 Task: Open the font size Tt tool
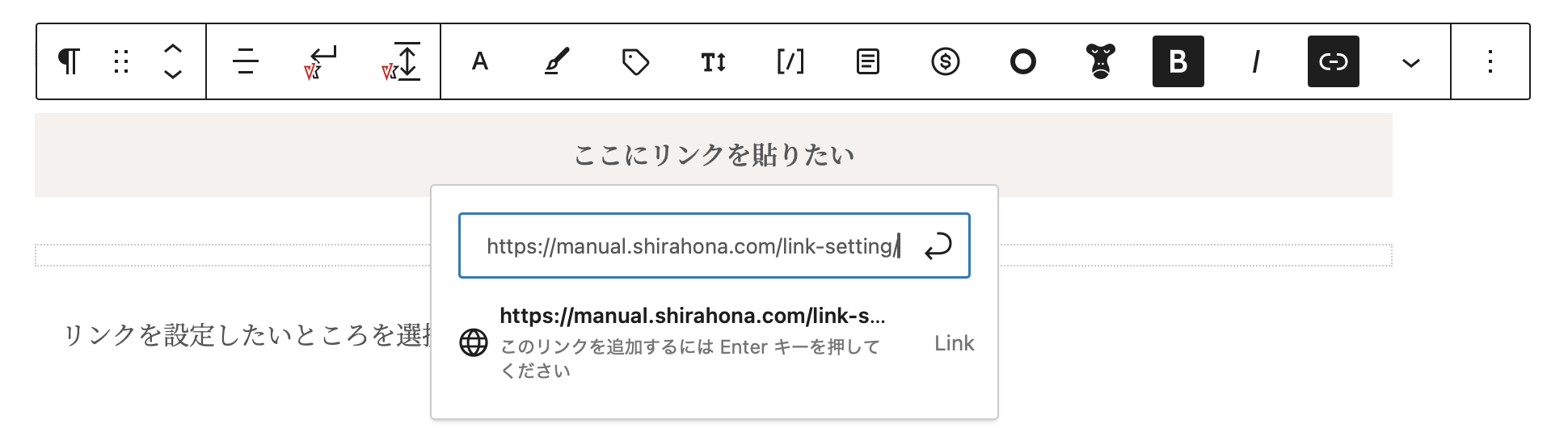pos(713,61)
